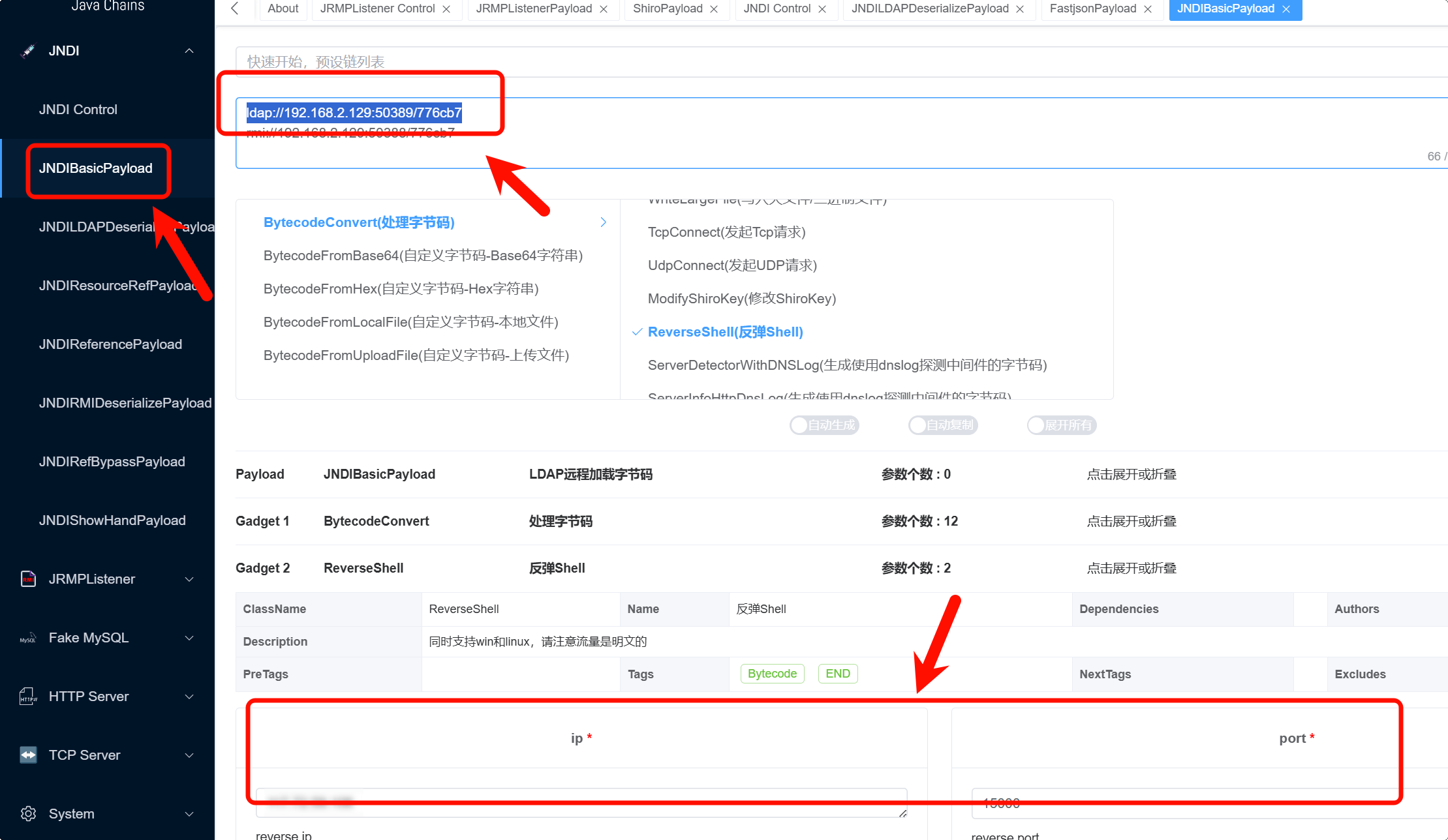Click the System gear icon
Image resolution: width=1448 pixels, height=840 pixels.
click(x=28, y=814)
